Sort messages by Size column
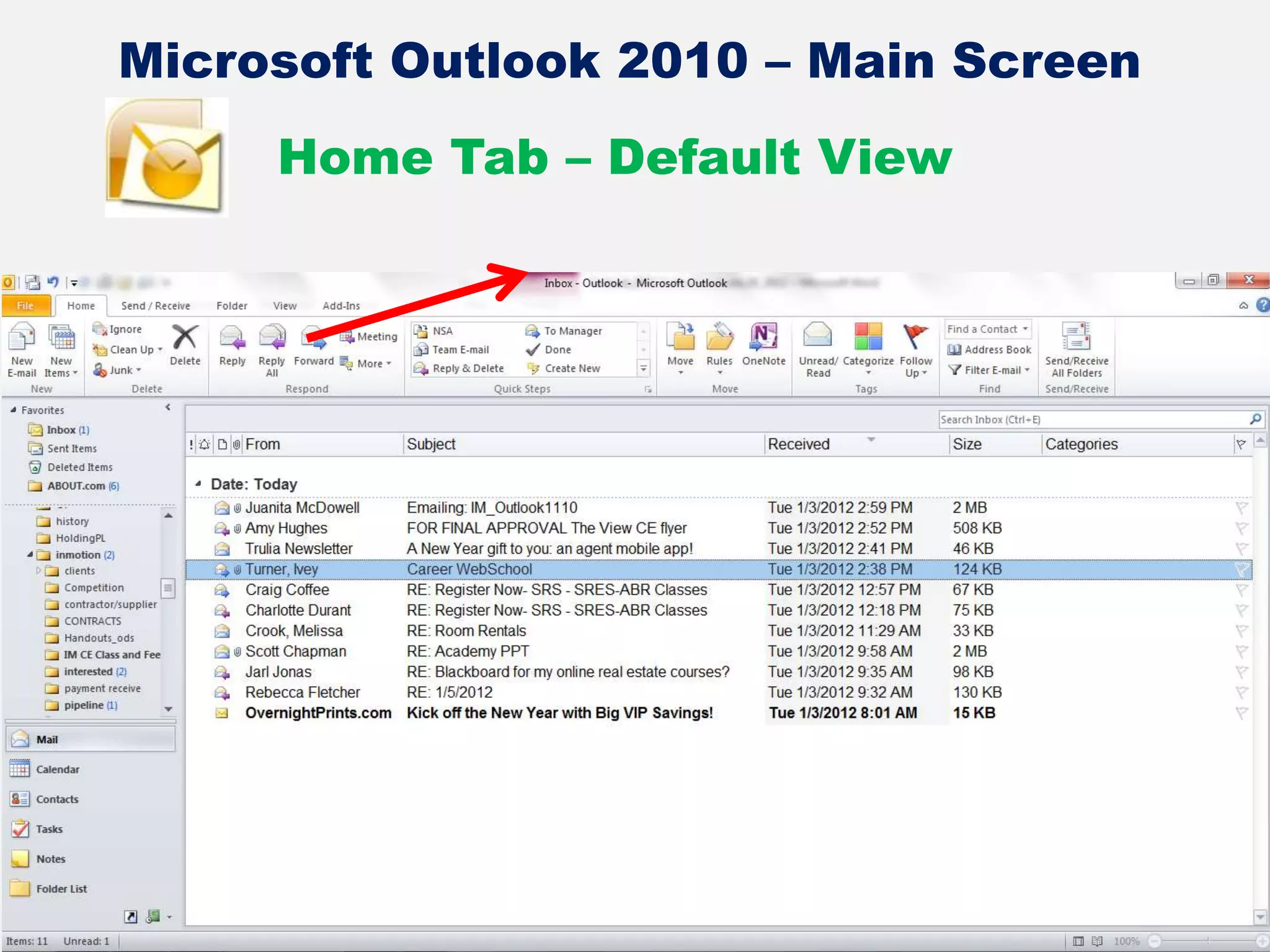Viewport: 1270px width, 952px height. pos(995,444)
